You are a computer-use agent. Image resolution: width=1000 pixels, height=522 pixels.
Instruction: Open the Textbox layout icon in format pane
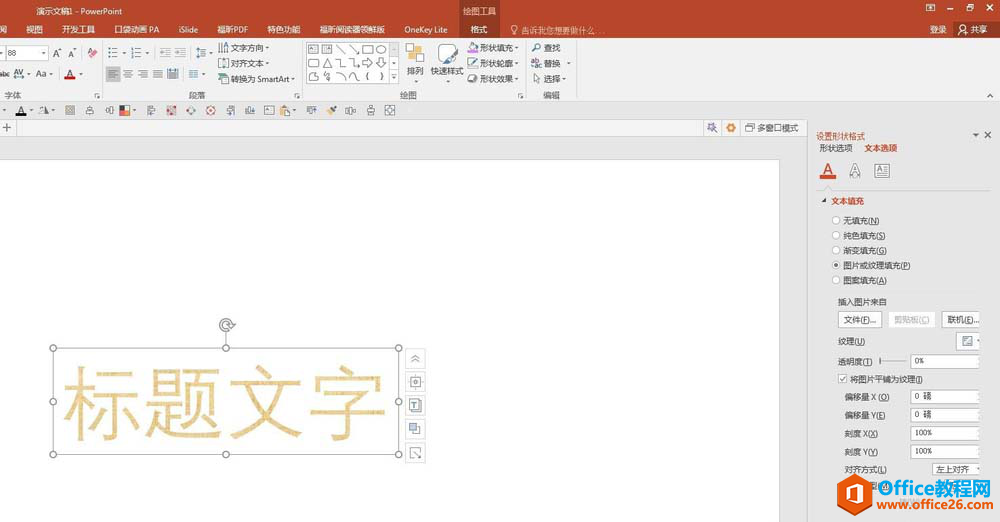pyautogui.click(x=881, y=171)
